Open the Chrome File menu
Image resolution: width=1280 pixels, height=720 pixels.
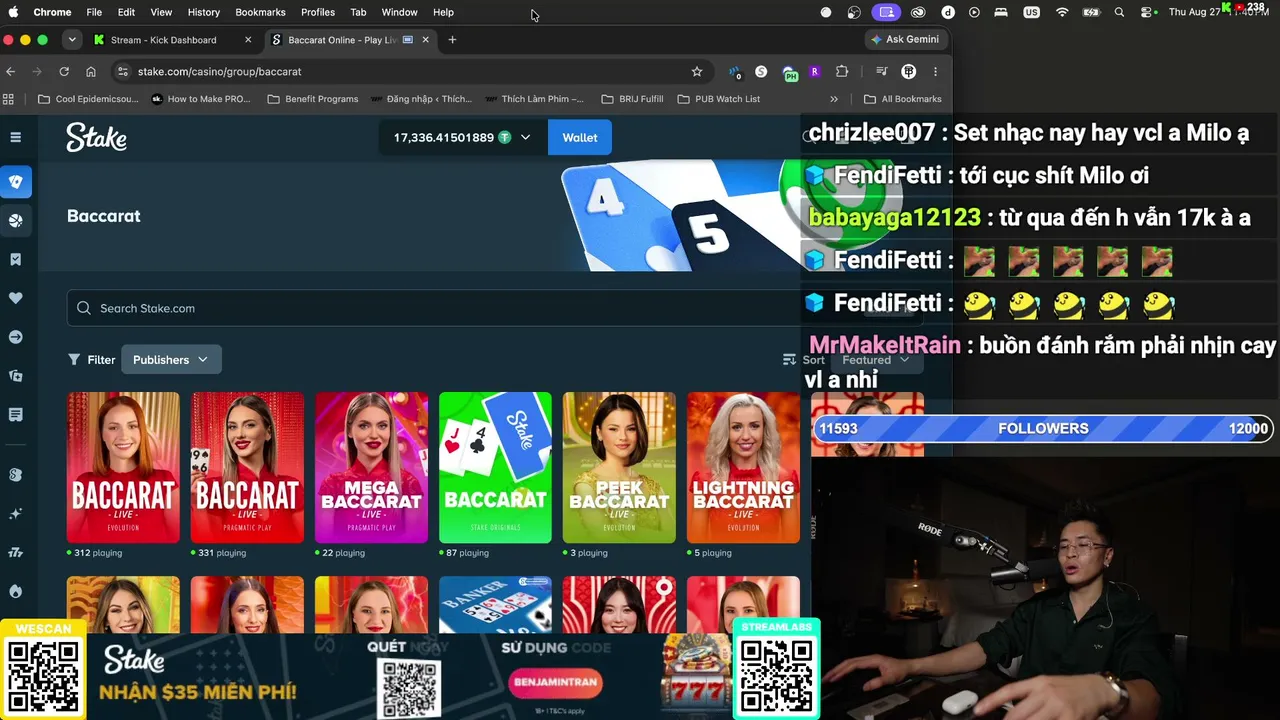point(94,12)
